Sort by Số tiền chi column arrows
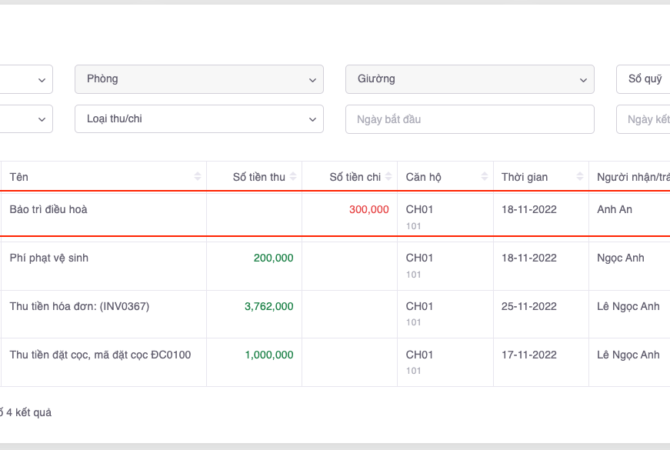The image size is (670, 450). point(389,177)
